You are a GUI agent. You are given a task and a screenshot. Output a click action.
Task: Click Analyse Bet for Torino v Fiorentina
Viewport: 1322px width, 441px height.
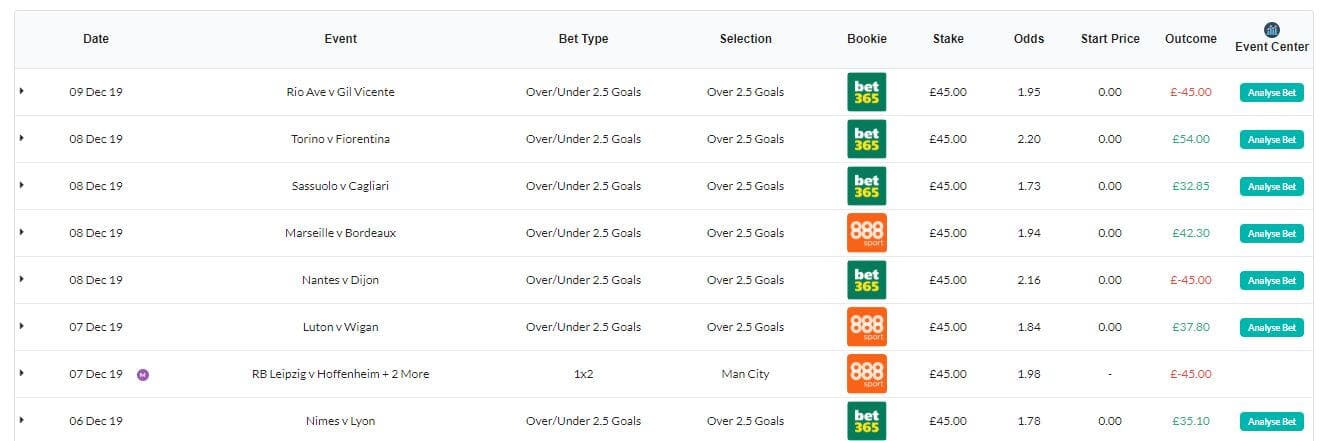point(1272,140)
